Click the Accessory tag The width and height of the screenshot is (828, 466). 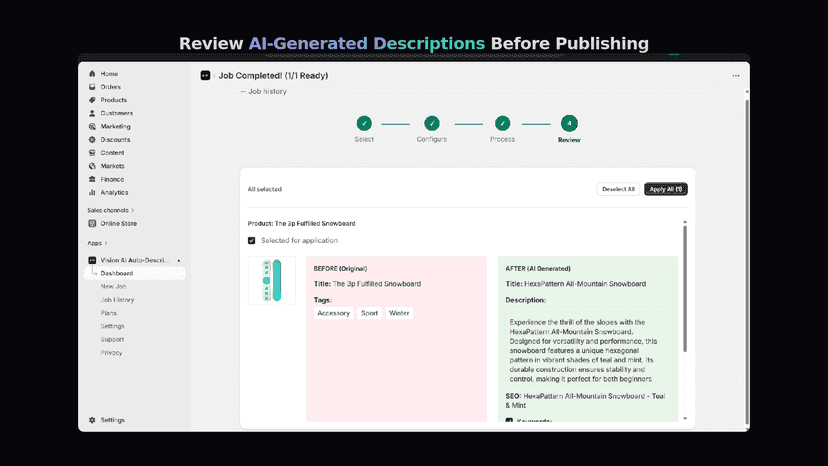(334, 313)
